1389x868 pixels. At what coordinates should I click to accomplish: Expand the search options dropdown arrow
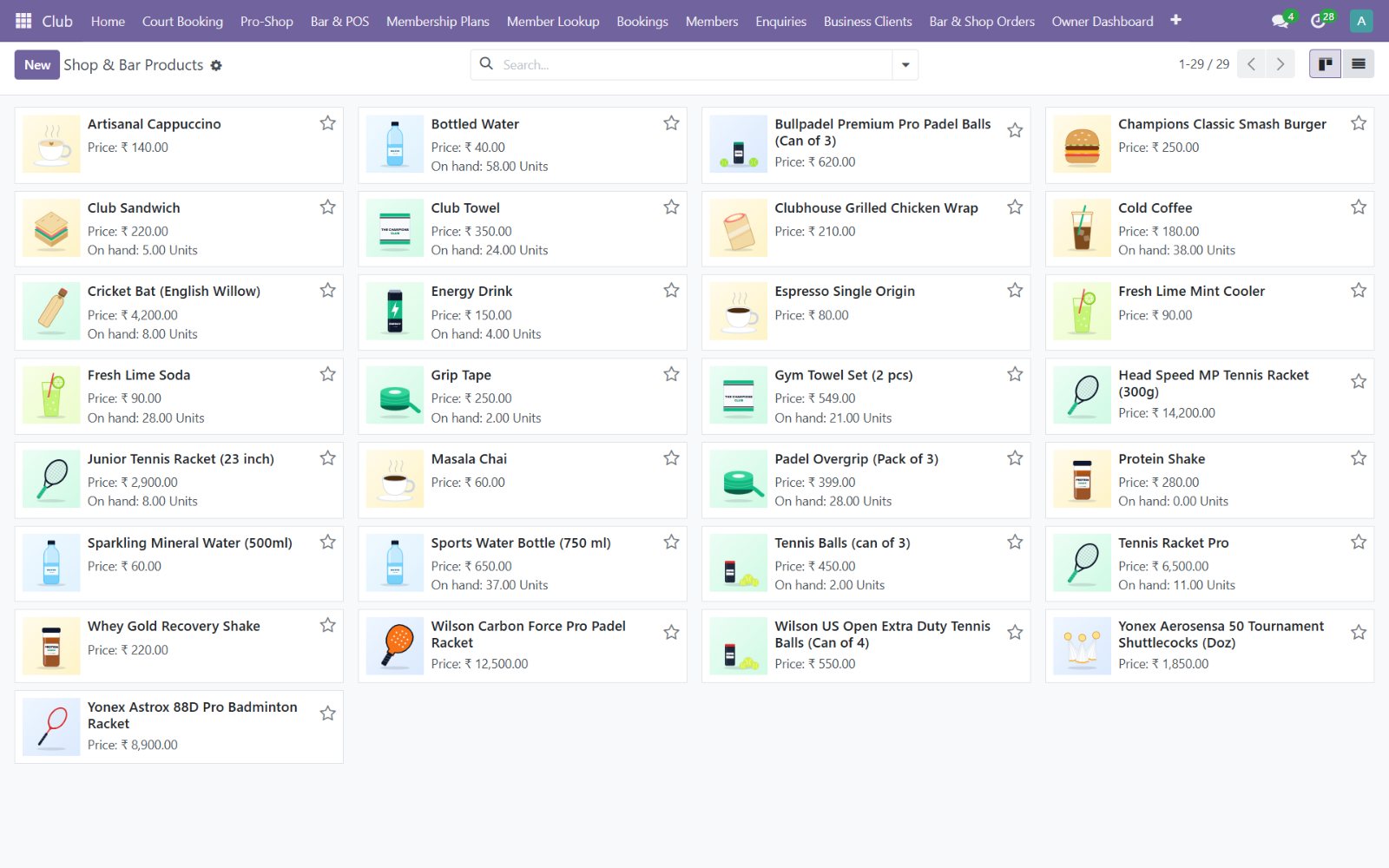(x=905, y=64)
